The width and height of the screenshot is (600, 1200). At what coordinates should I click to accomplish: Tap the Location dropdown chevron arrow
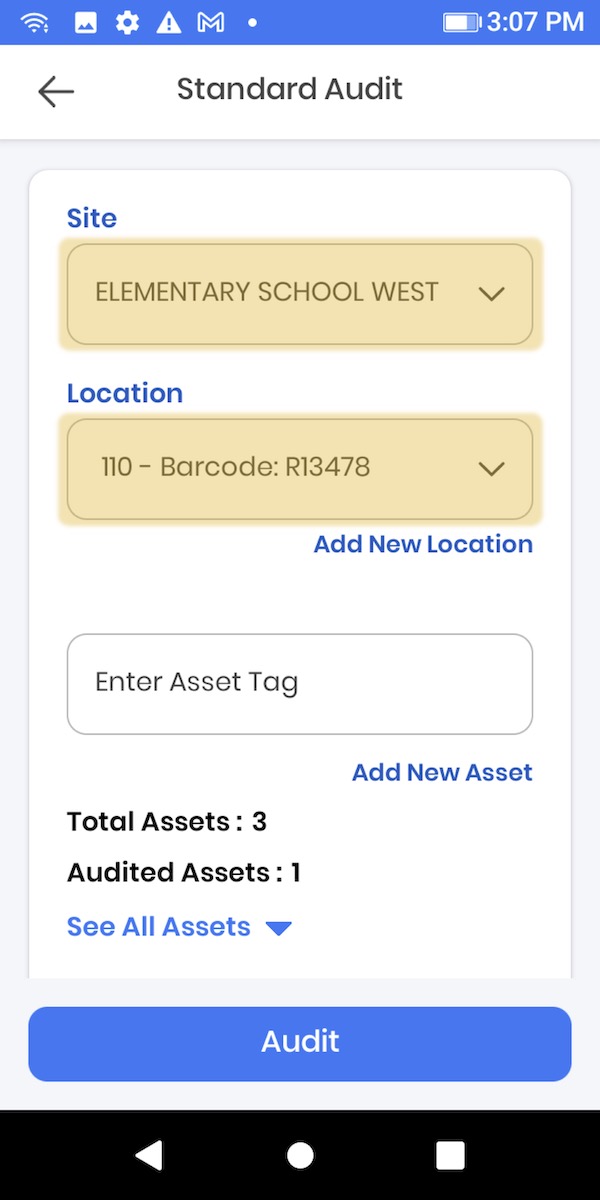(x=491, y=469)
